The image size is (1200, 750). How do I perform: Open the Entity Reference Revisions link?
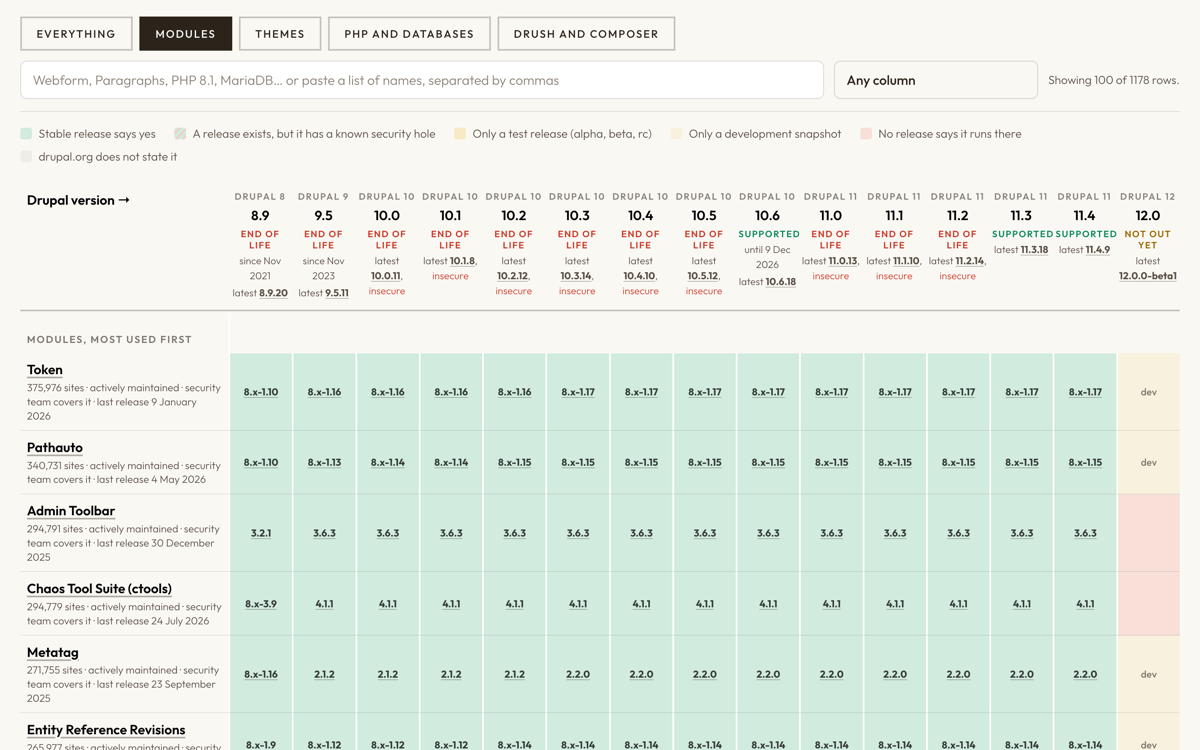click(x=106, y=730)
